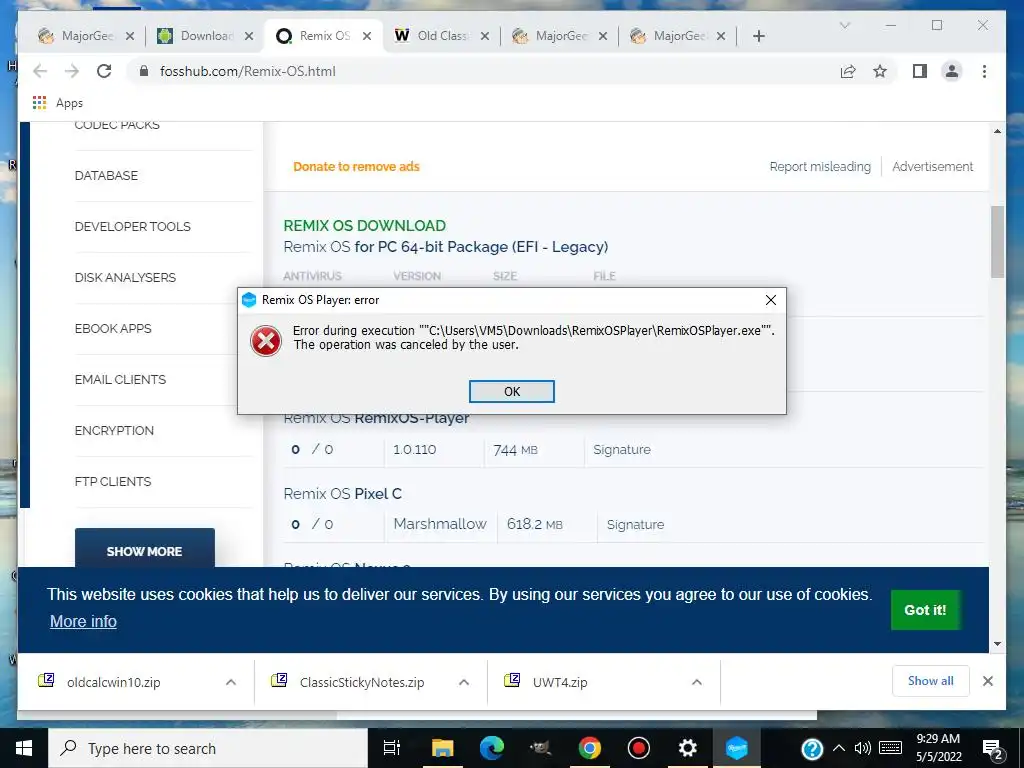
Task: Open Signature for the 744 MB file
Action: point(622,449)
